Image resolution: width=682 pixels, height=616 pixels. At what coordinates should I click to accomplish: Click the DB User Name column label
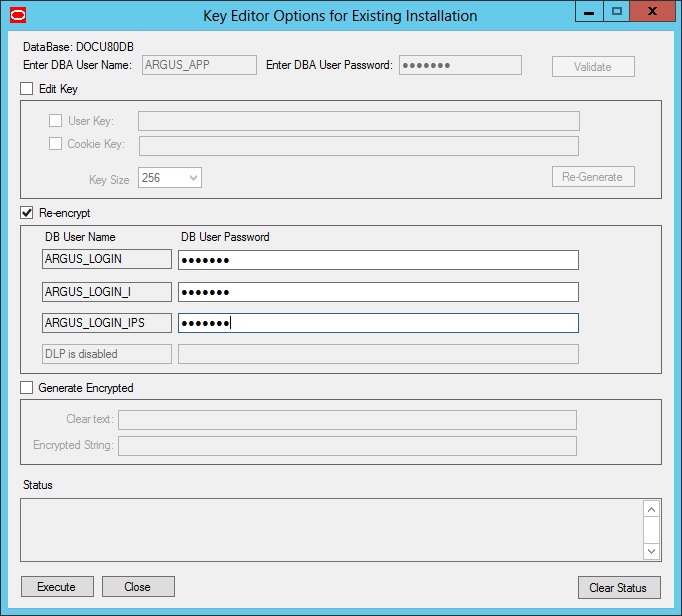[80, 237]
